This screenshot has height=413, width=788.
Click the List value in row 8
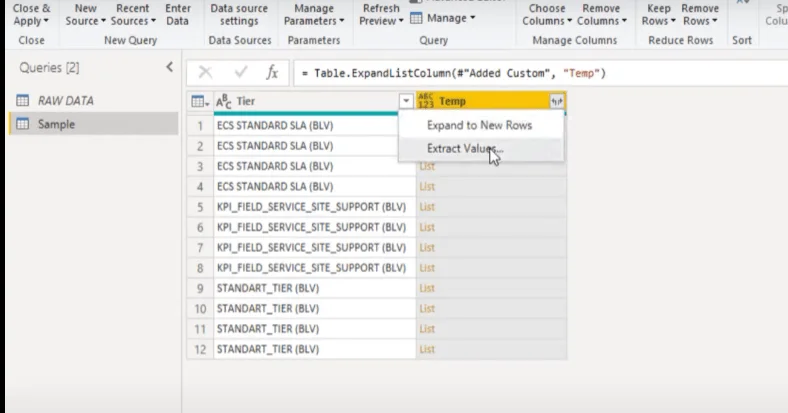tap(427, 268)
